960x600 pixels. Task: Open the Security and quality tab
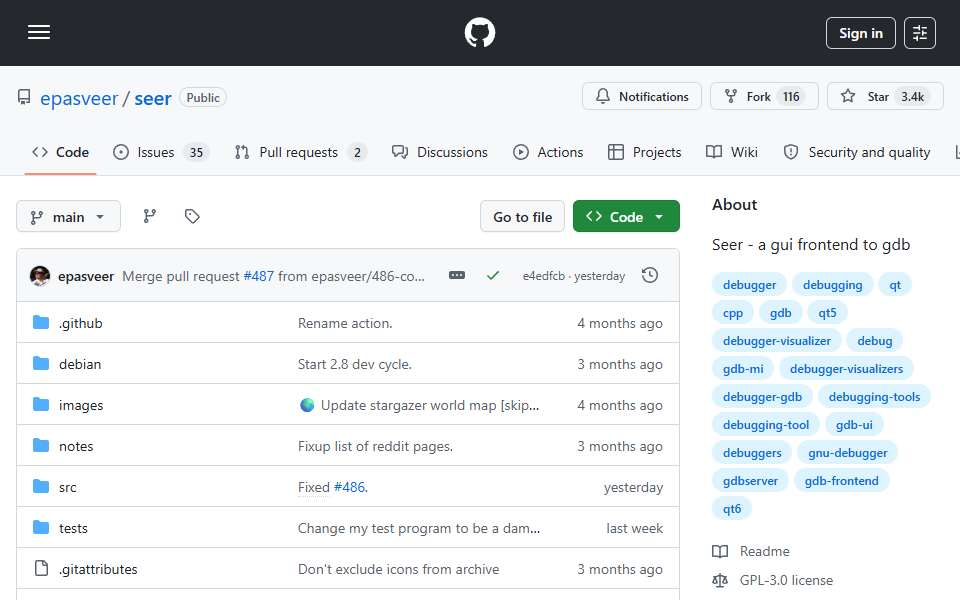(857, 152)
